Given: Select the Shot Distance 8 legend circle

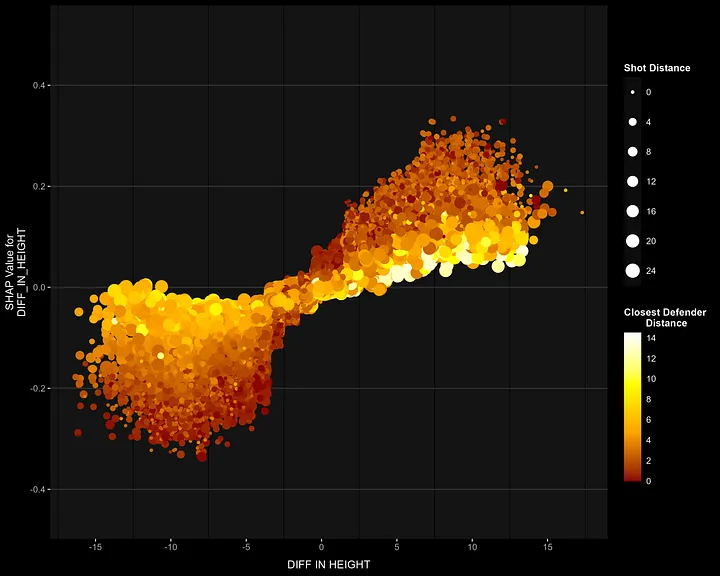Looking at the screenshot, I should [x=633, y=152].
